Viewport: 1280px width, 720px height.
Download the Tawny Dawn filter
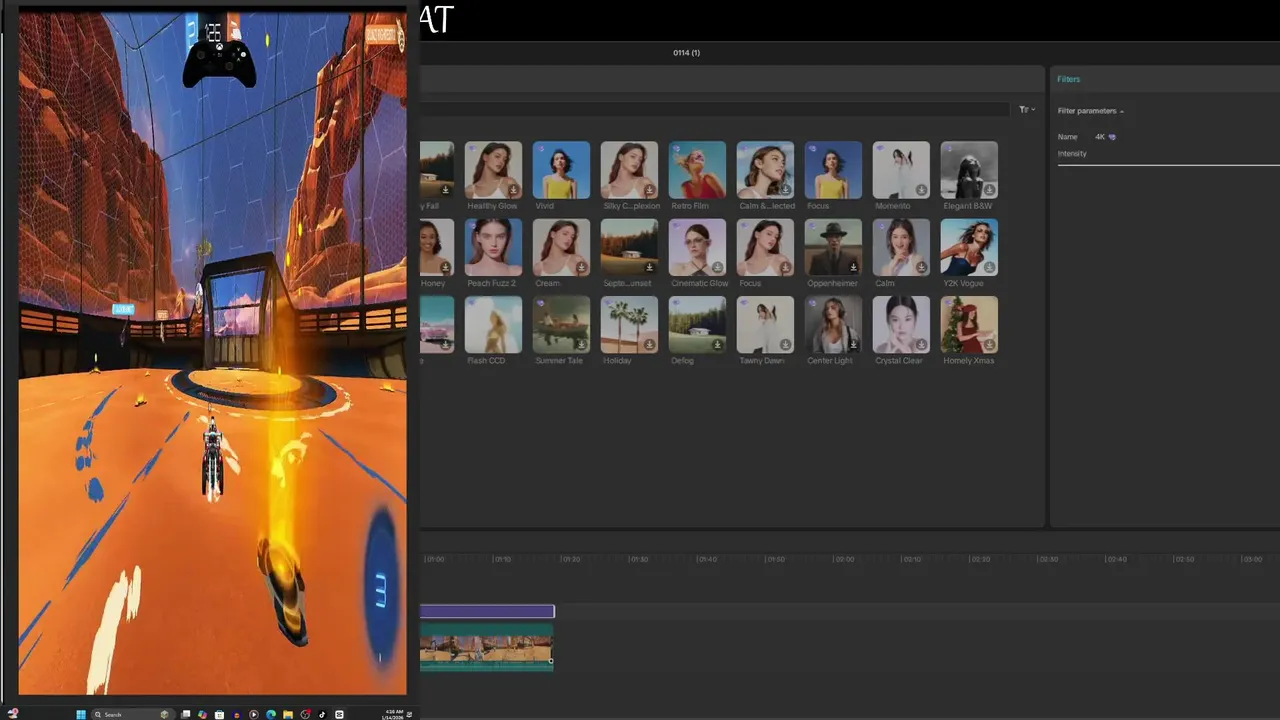pyautogui.click(x=785, y=345)
